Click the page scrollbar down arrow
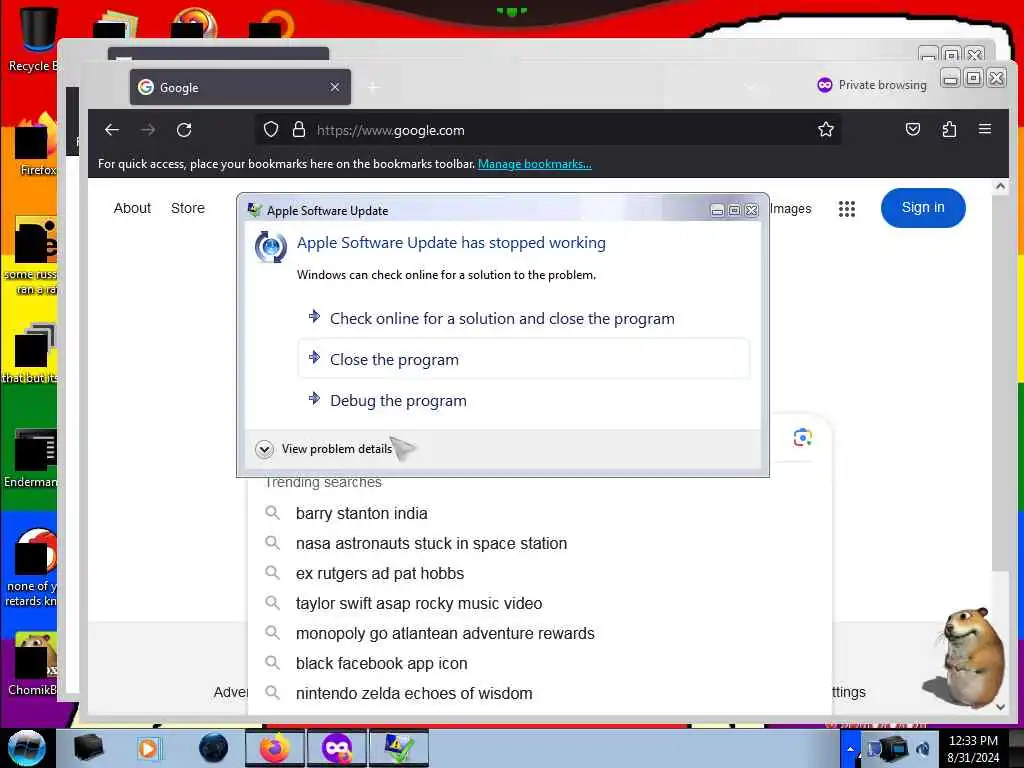 coord(1000,707)
